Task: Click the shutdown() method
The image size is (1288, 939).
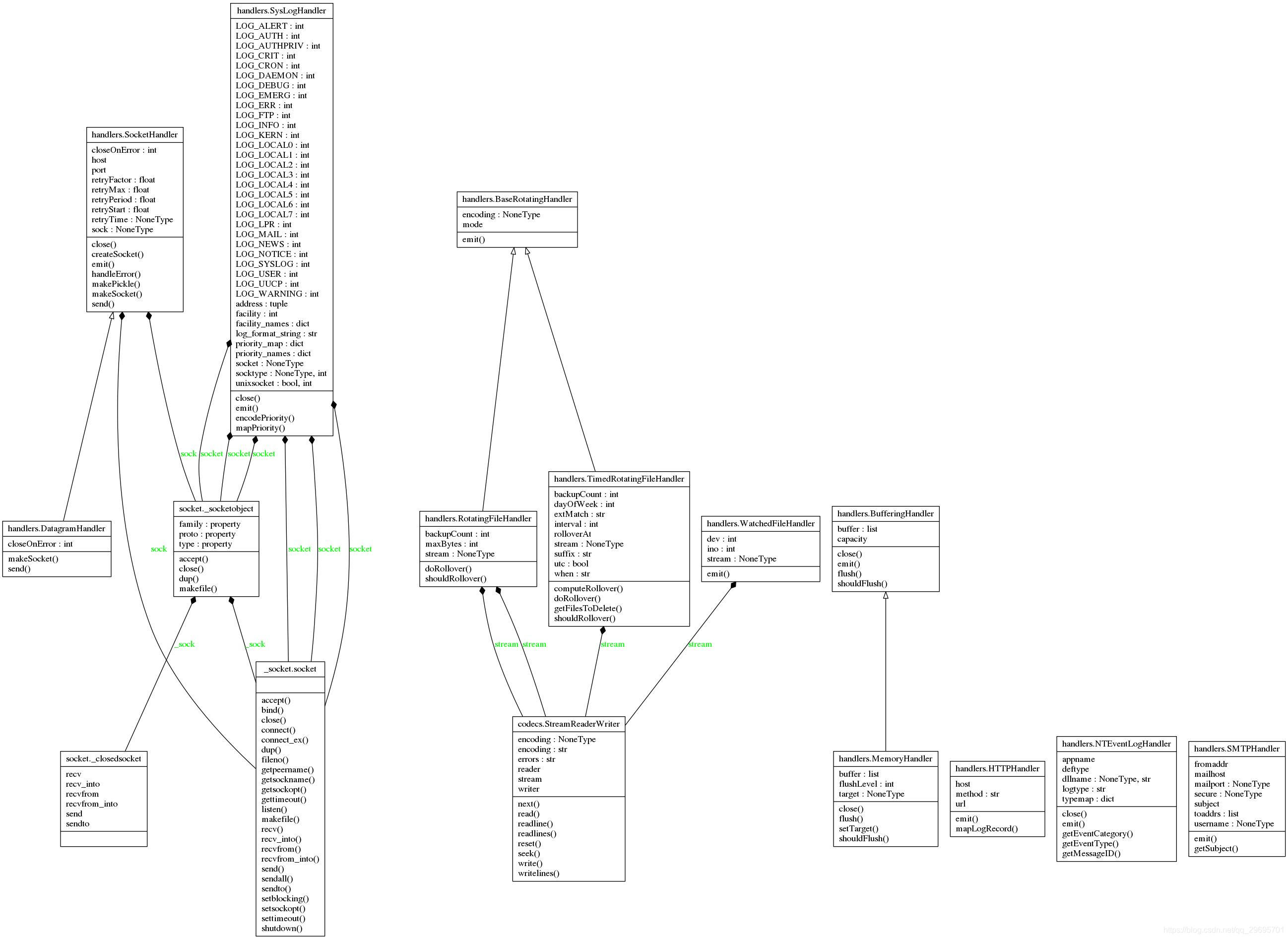Action: 282,928
